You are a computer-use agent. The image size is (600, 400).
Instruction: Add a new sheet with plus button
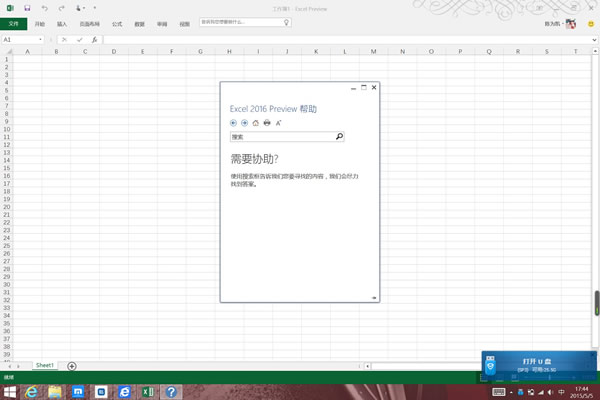pos(71,366)
